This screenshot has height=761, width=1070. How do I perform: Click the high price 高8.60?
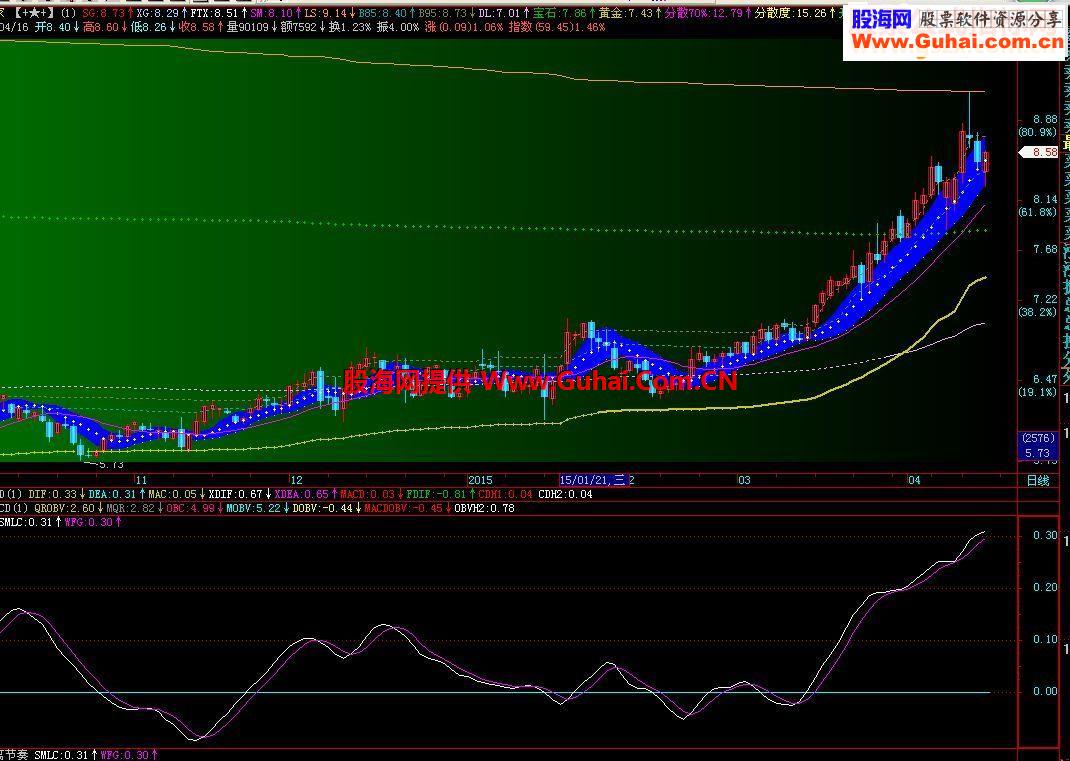100,27
